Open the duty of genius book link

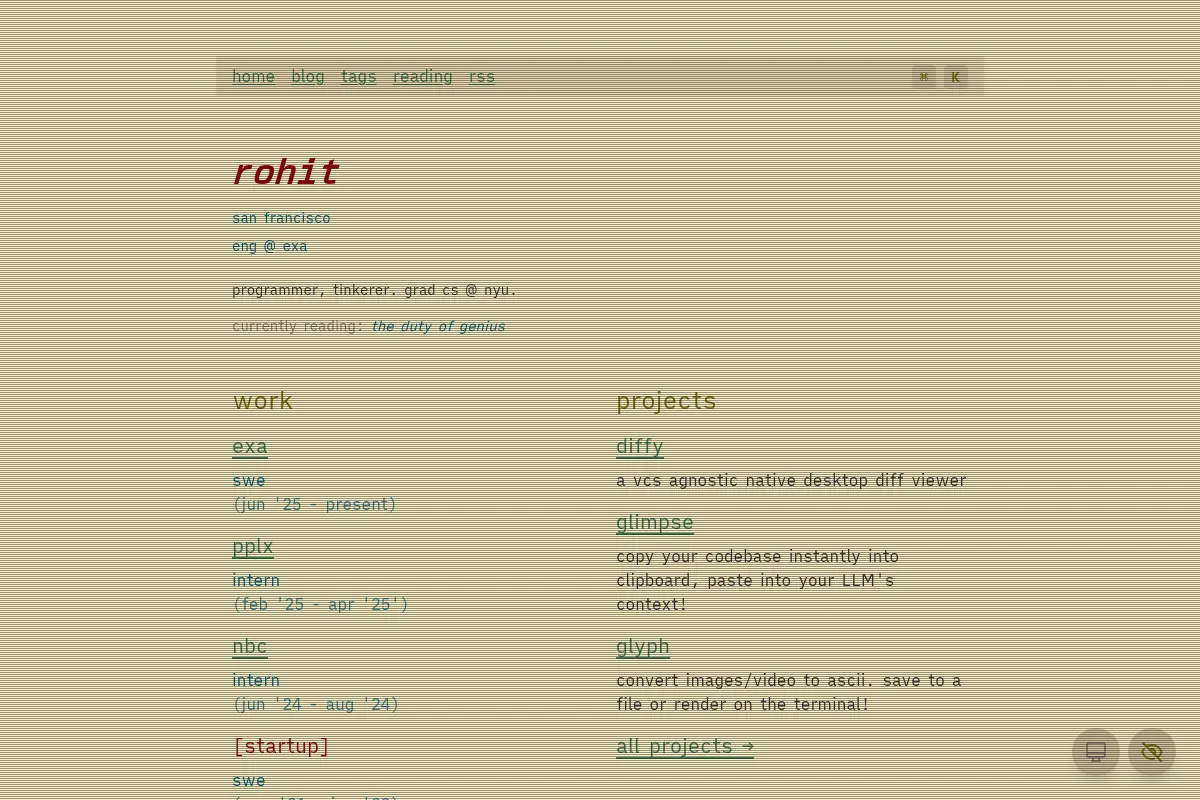(x=438, y=326)
